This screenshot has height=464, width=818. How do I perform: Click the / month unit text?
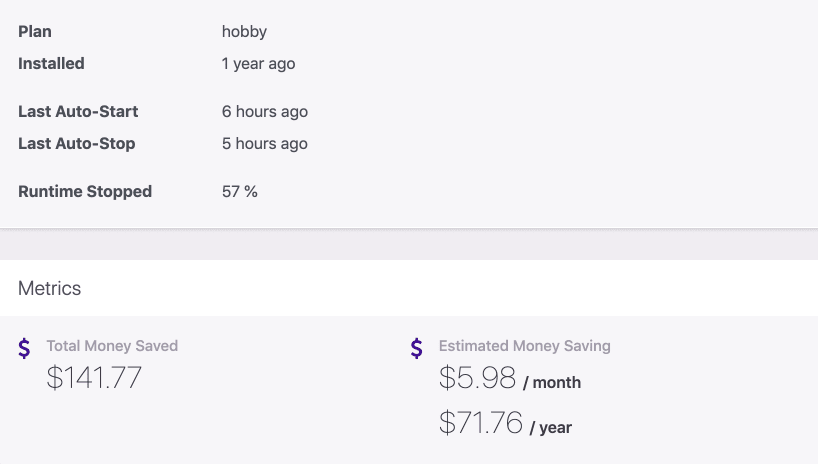(x=552, y=383)
